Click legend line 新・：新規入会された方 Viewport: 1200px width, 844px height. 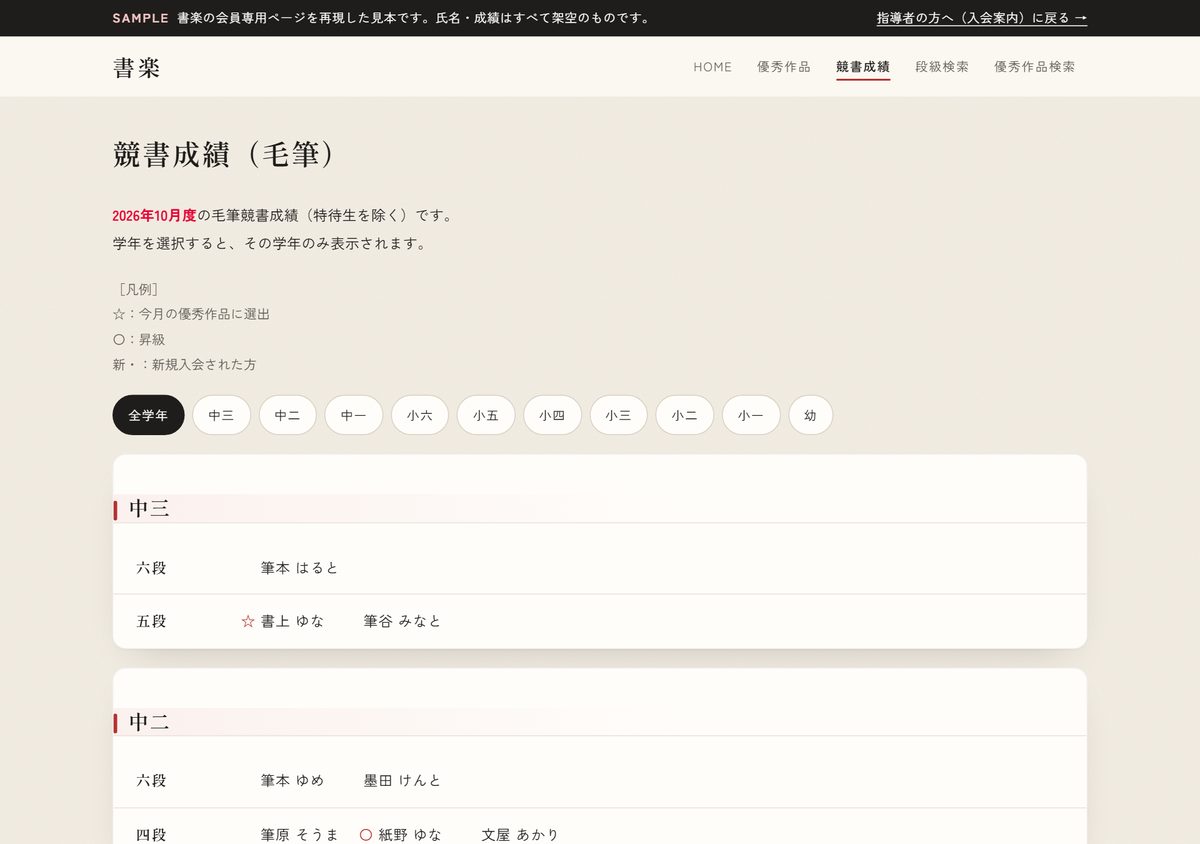click(184, 364)
